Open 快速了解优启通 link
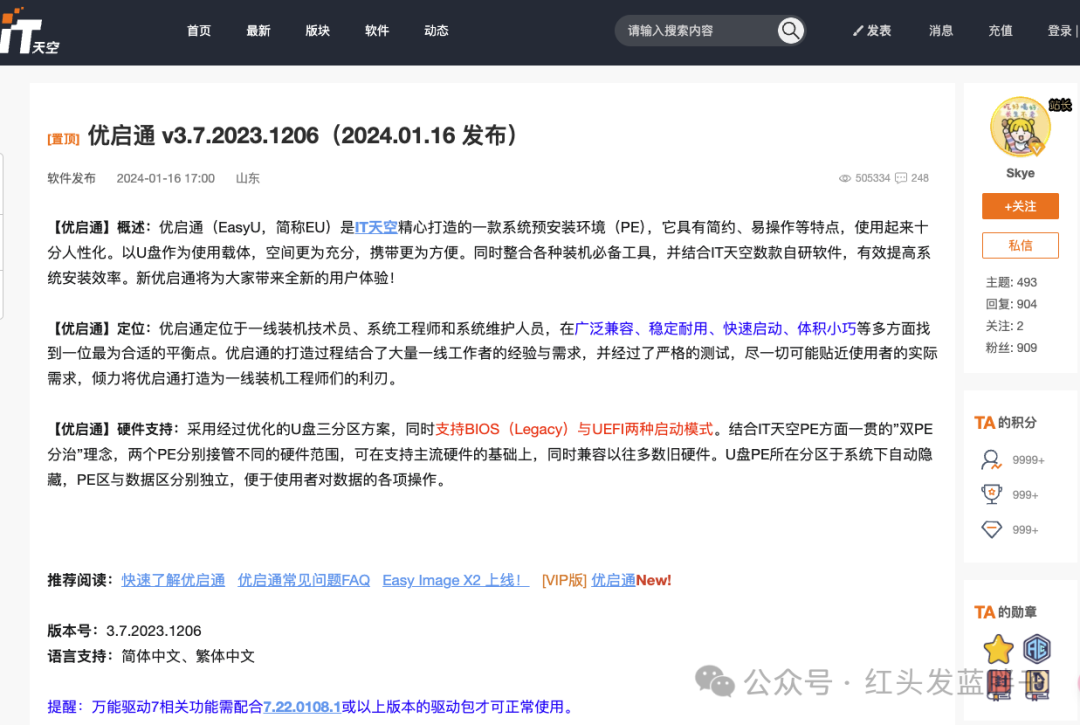Image resolution: width=1080 pixels, height=725 pixels. (174, 580)
